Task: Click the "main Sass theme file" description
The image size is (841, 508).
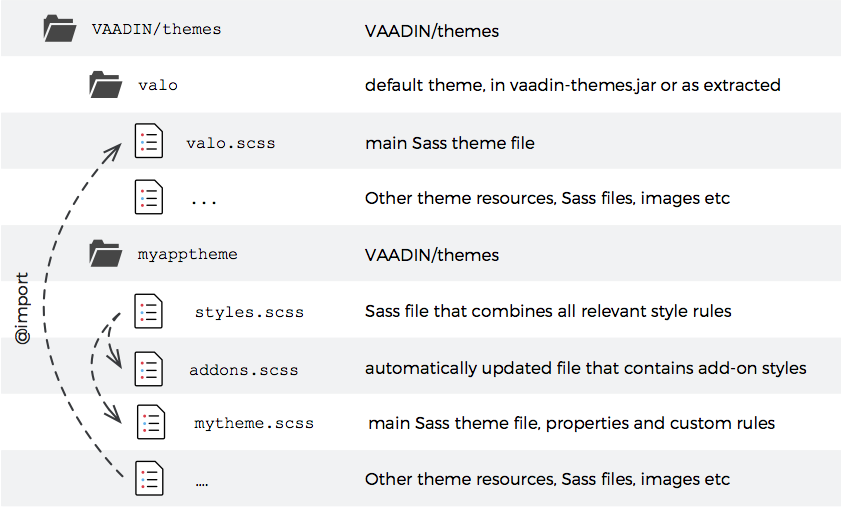Action: pos(449,143)
